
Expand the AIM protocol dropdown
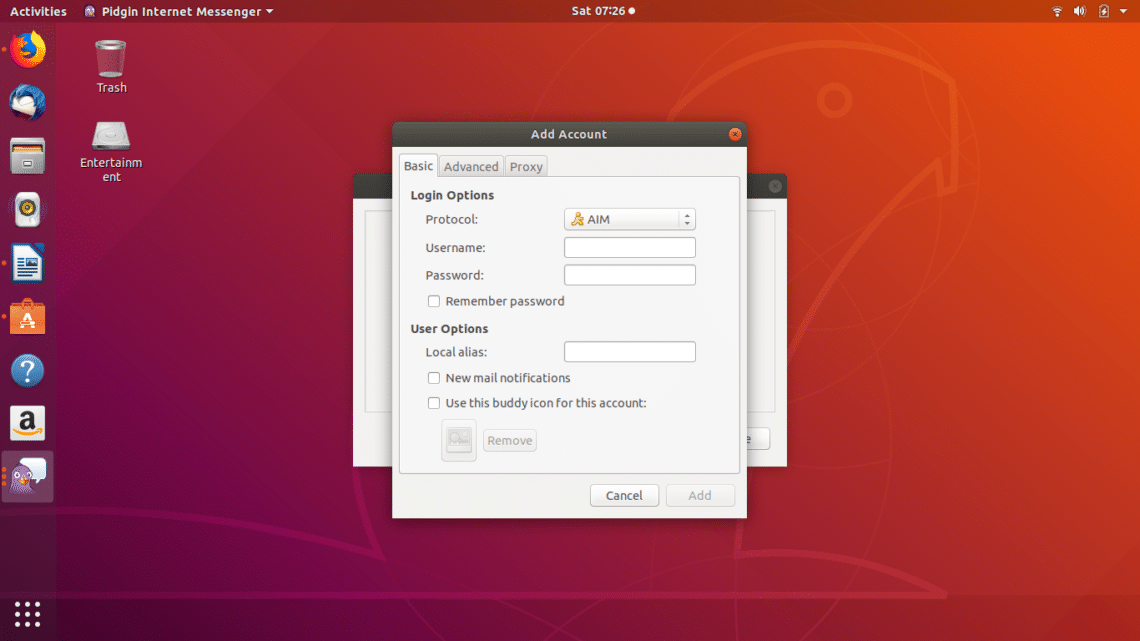pyautogui.click(x=629, y=219)
